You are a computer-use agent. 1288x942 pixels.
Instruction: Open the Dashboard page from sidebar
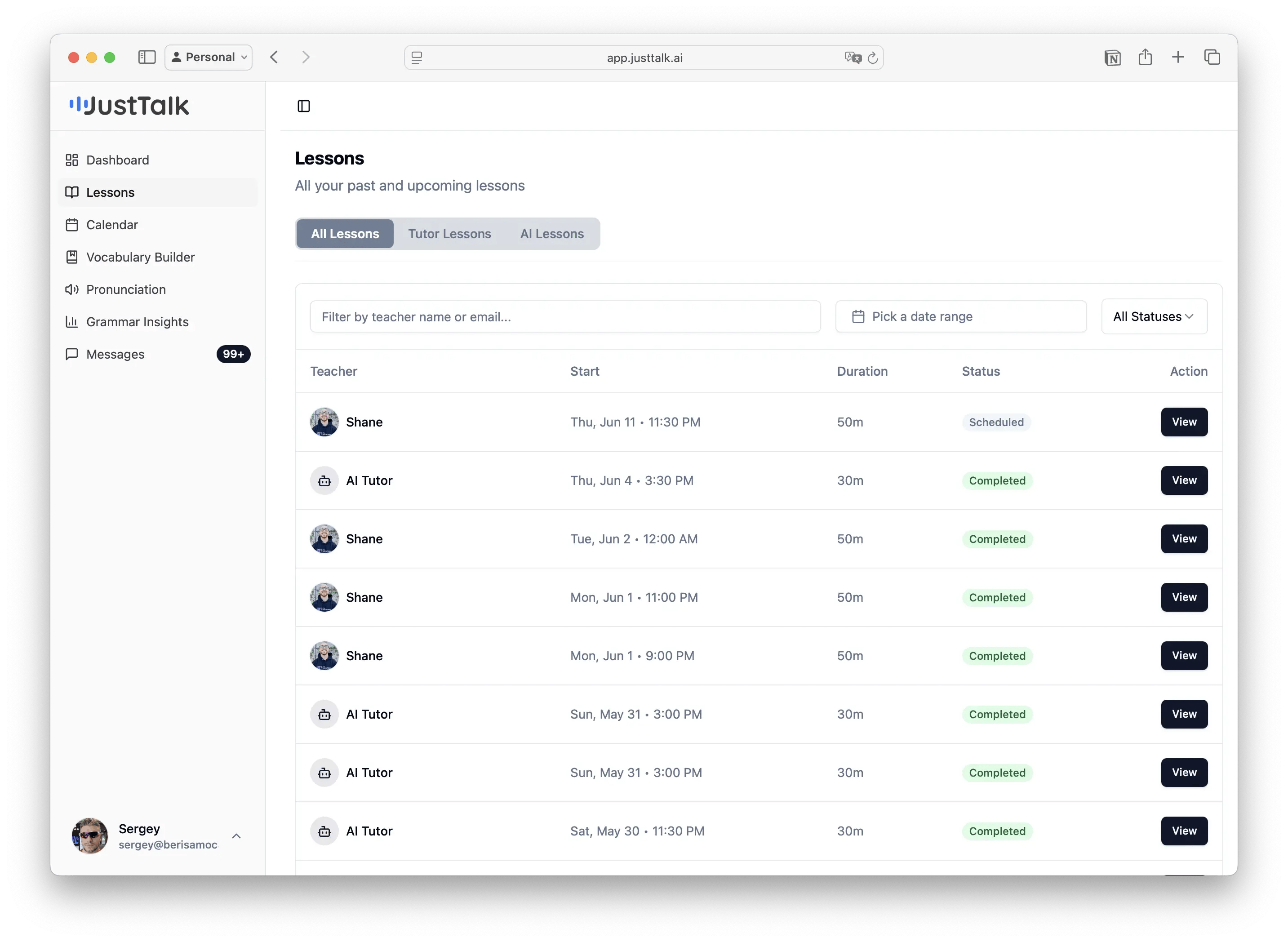(x=158, y=160)
